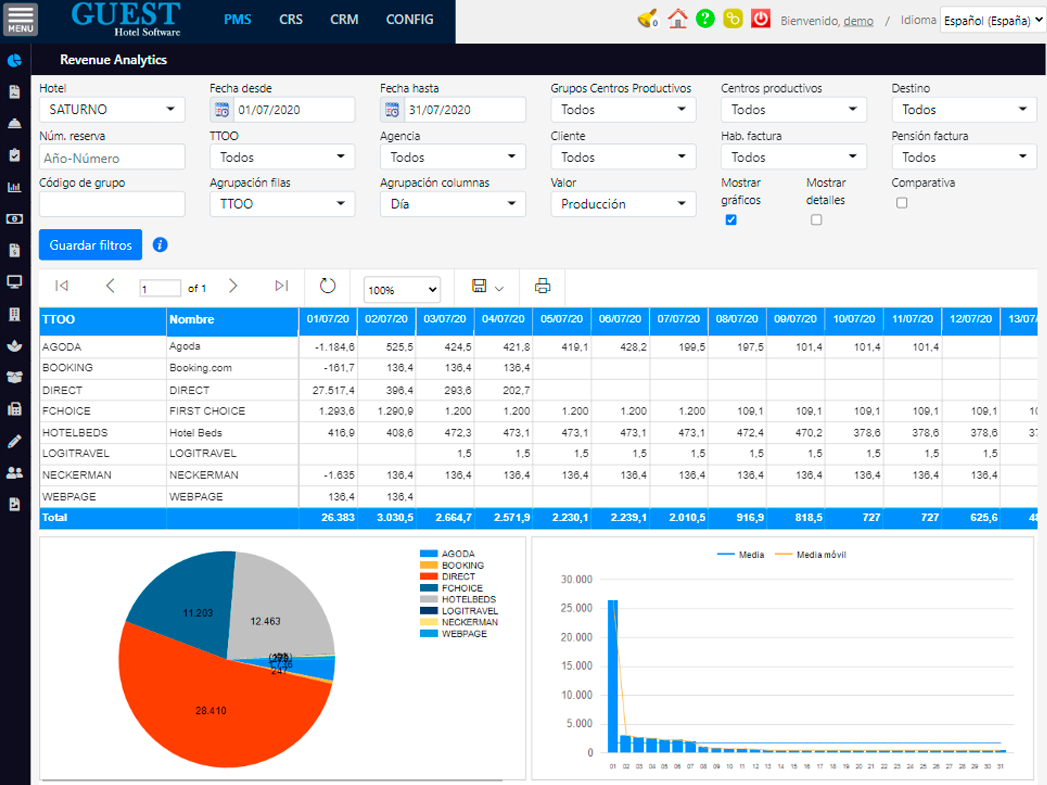Open the invoice dollar document sidebar icon
This screenshot has width=1047, height=785.
(x=14, y=250)
